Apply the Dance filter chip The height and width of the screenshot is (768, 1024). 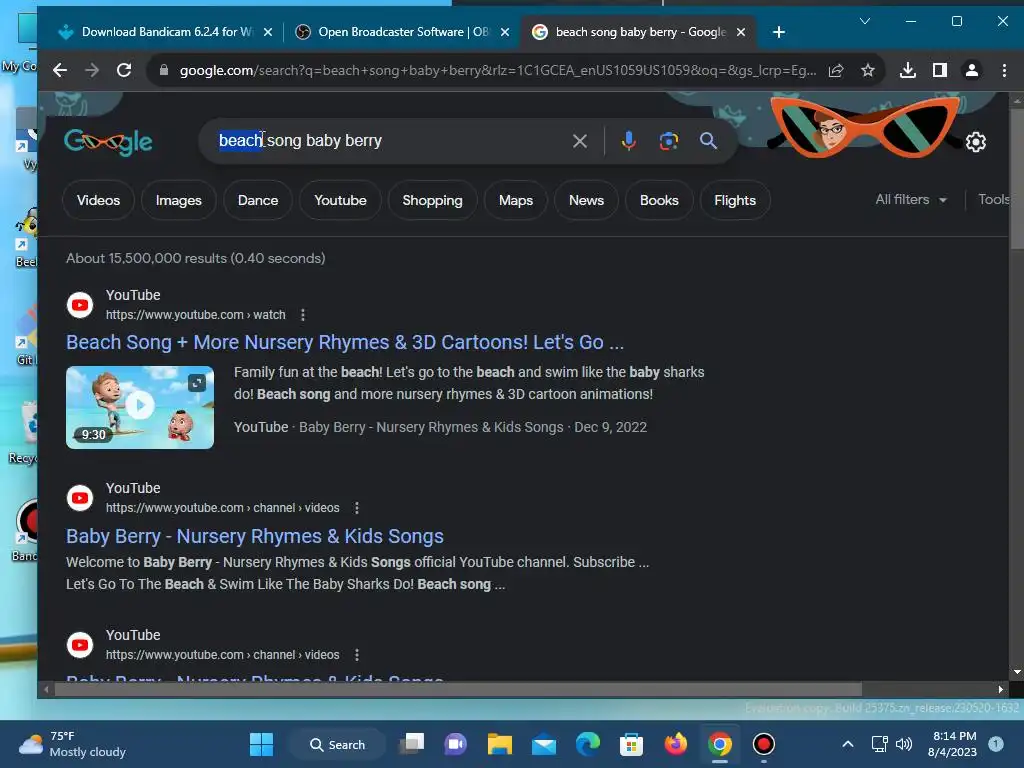click(258, 200)
